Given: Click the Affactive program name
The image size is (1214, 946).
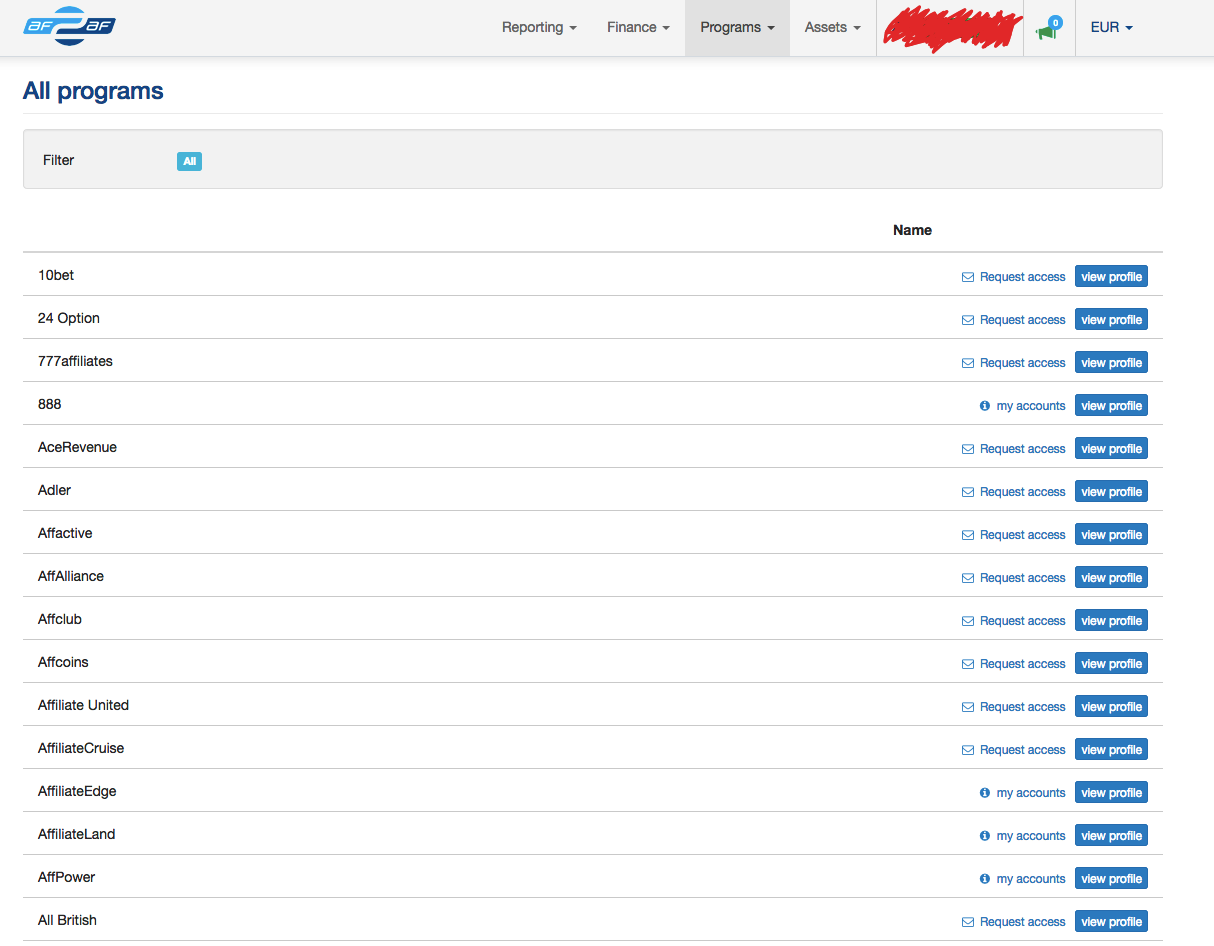Looking at the screenshot, I should coord(65,533).
